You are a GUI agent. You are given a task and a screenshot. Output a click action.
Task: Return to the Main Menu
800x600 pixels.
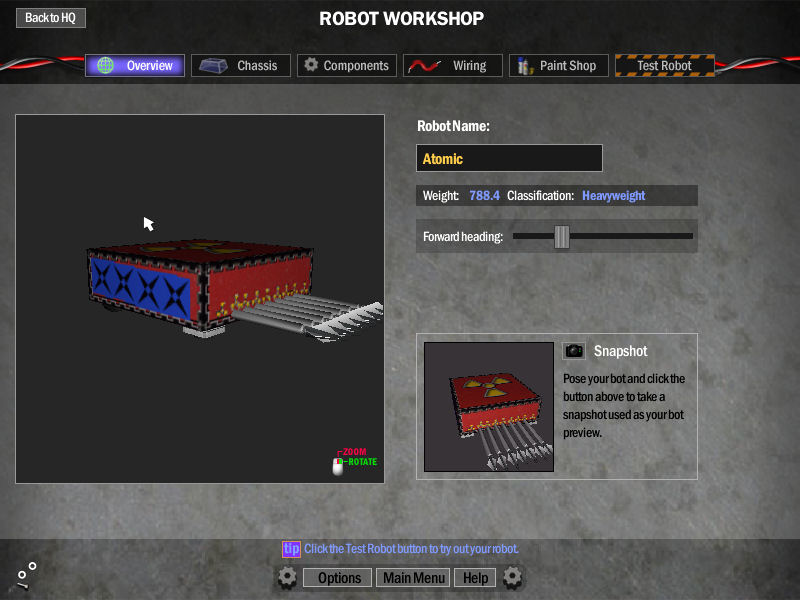click(x=413, y=578)
